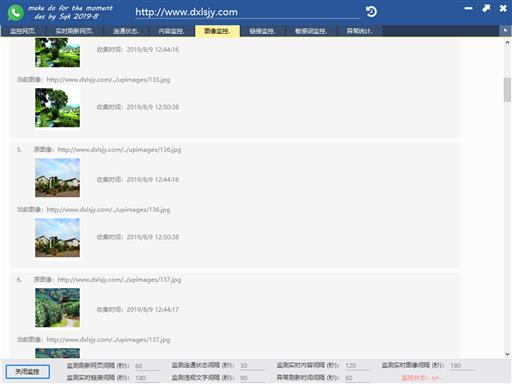Click the current image link for 135.jpg
This screenshot has width=512, height=384.
108,79
